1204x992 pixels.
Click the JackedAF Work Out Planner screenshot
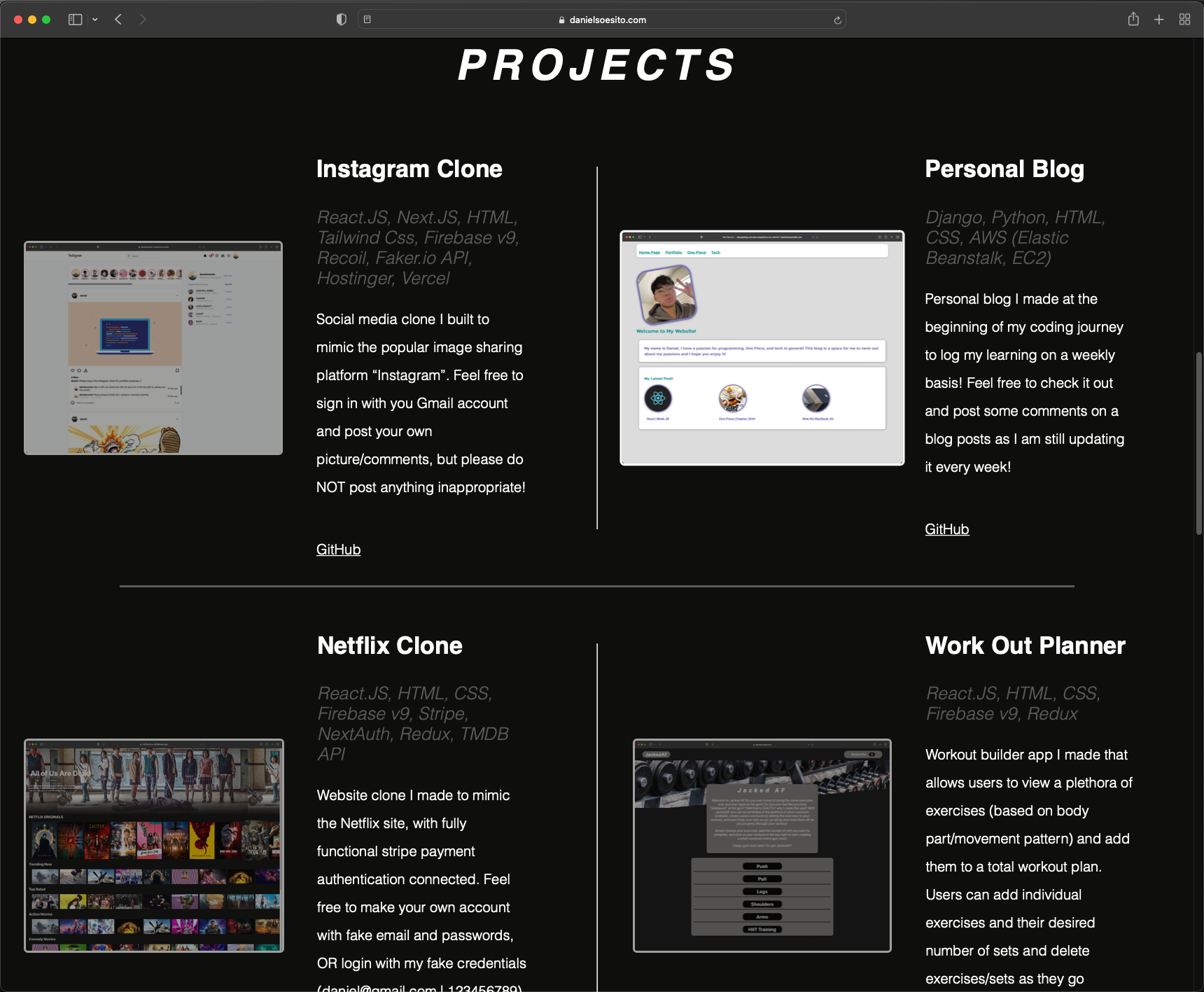[762, 845]
